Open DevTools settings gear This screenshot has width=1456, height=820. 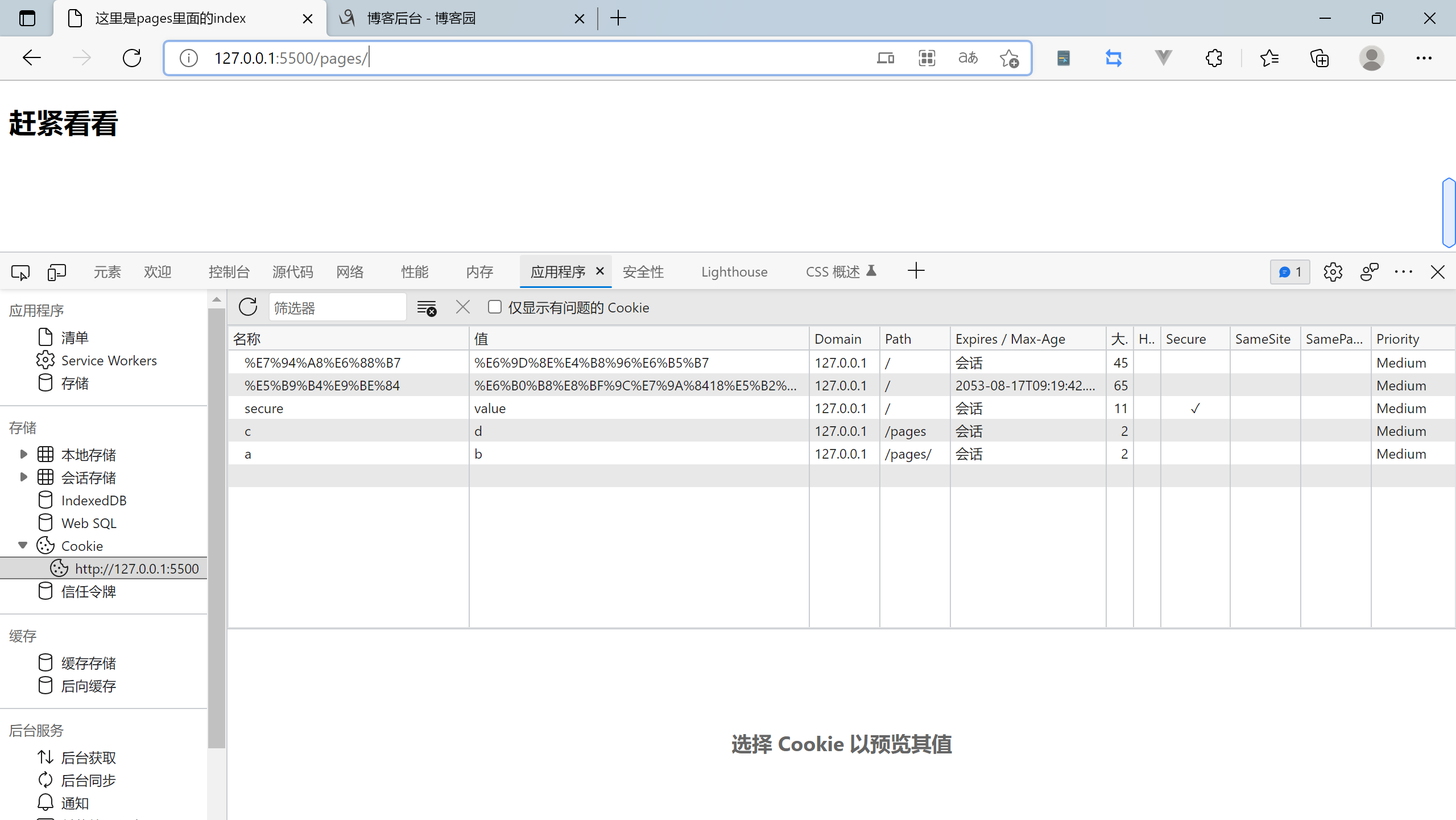coord(1333,272)
